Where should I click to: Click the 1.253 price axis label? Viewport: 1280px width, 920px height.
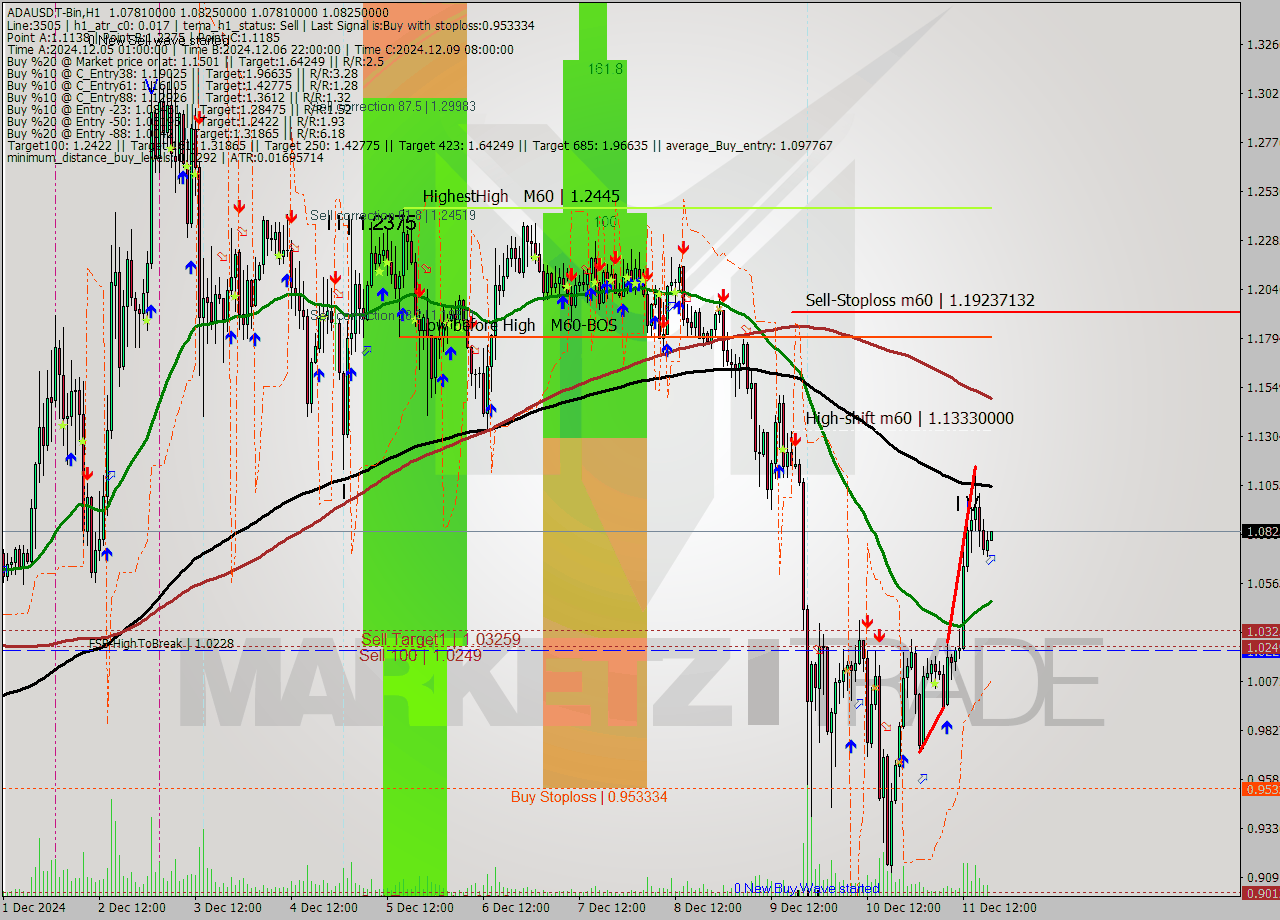[x=1262, y=191]
